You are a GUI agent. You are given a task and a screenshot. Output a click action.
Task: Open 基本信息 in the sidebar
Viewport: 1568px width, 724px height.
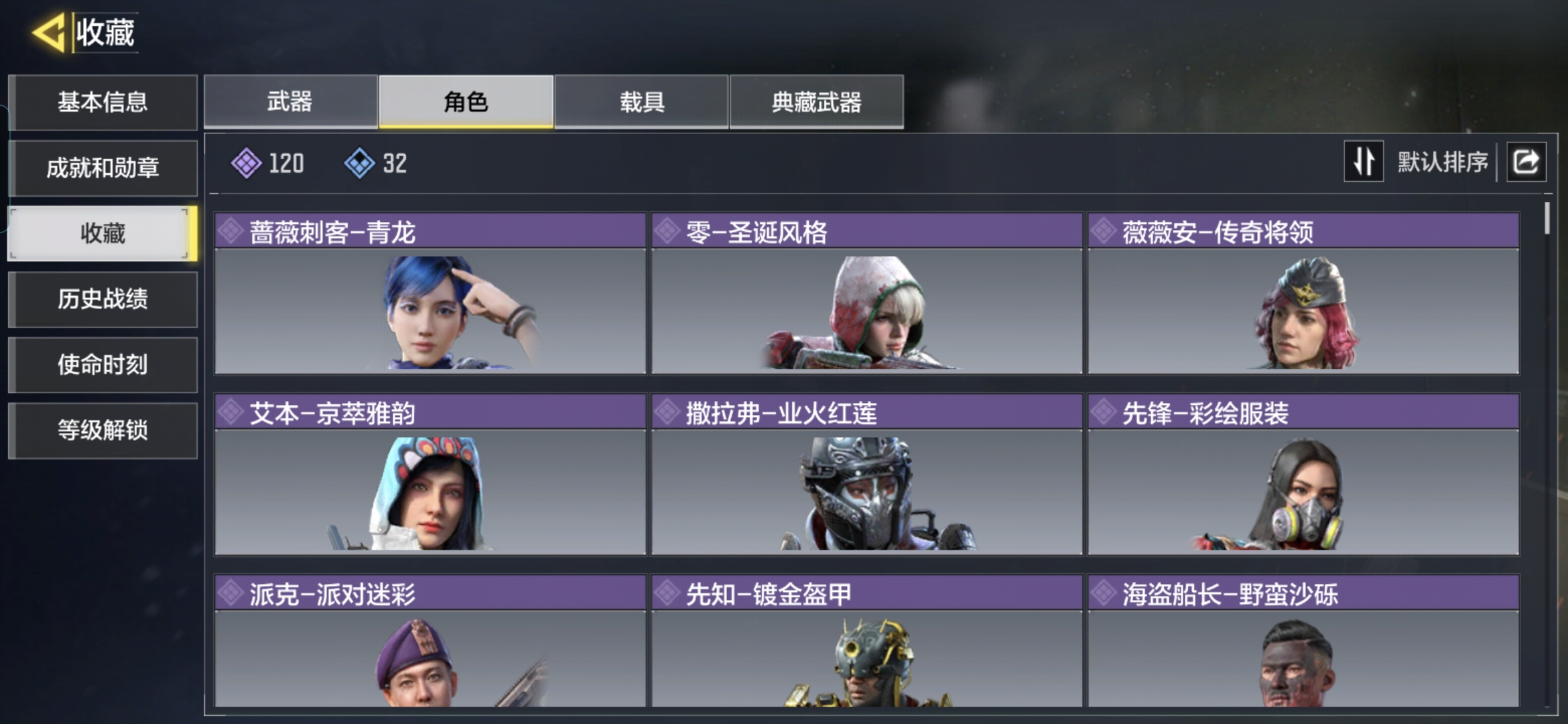point(103,102)
